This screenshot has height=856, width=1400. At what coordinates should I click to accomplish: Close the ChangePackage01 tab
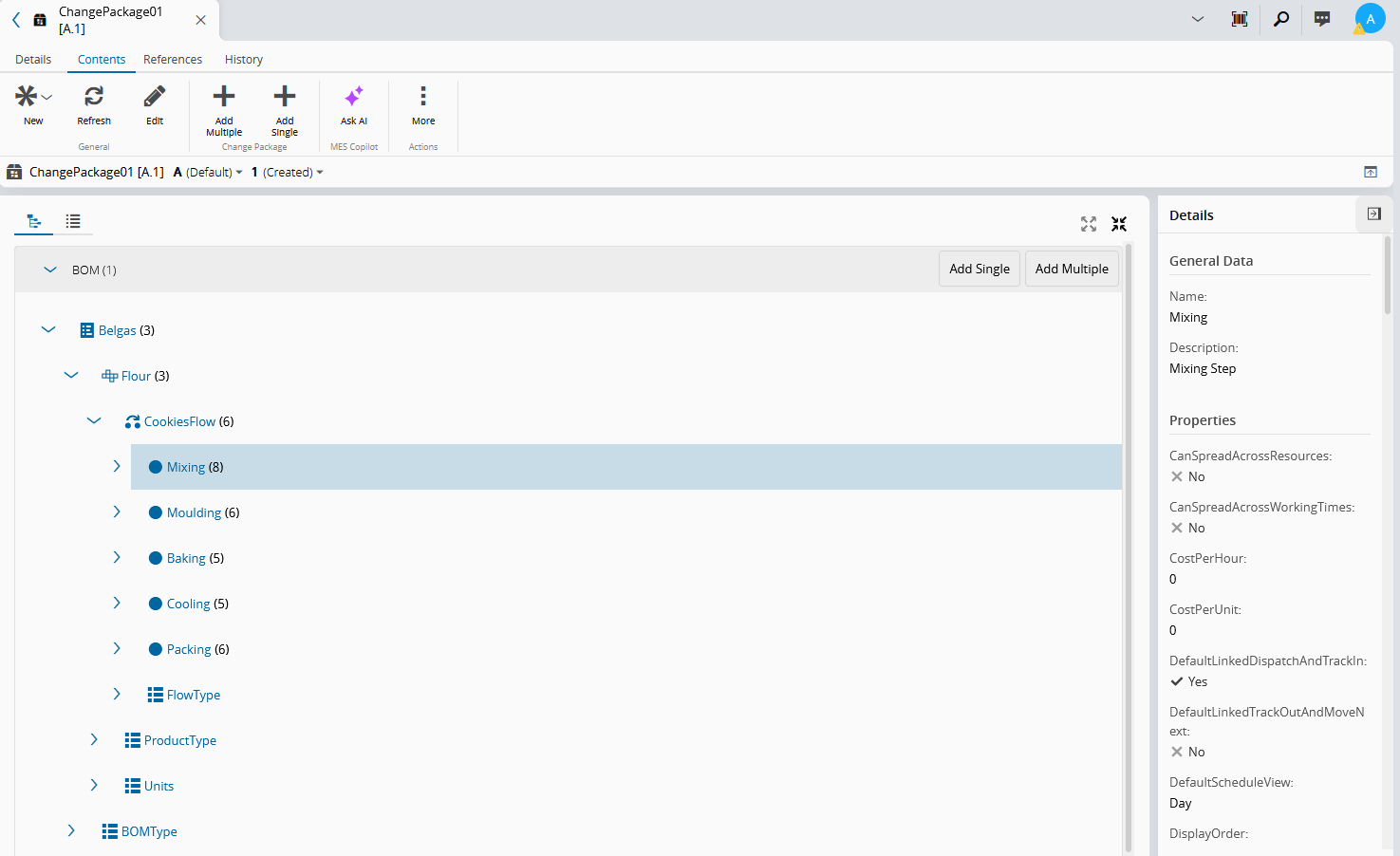click(x=200, y=20)
